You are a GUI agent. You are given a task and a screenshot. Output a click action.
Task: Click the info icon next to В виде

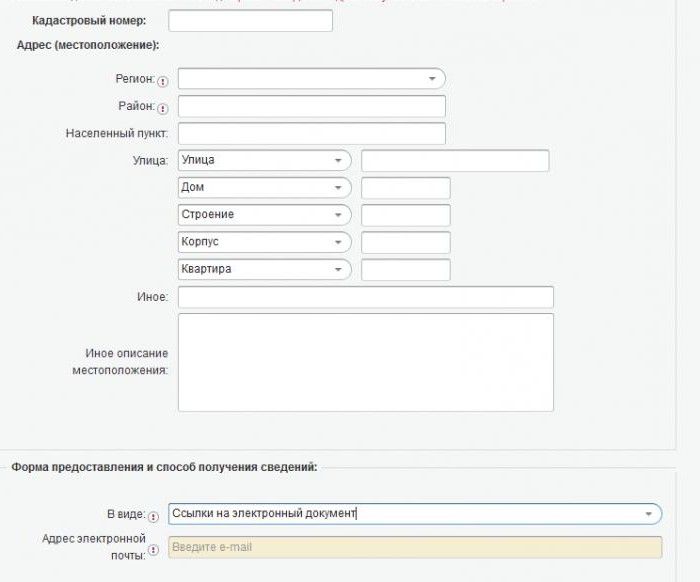point(153,516)
